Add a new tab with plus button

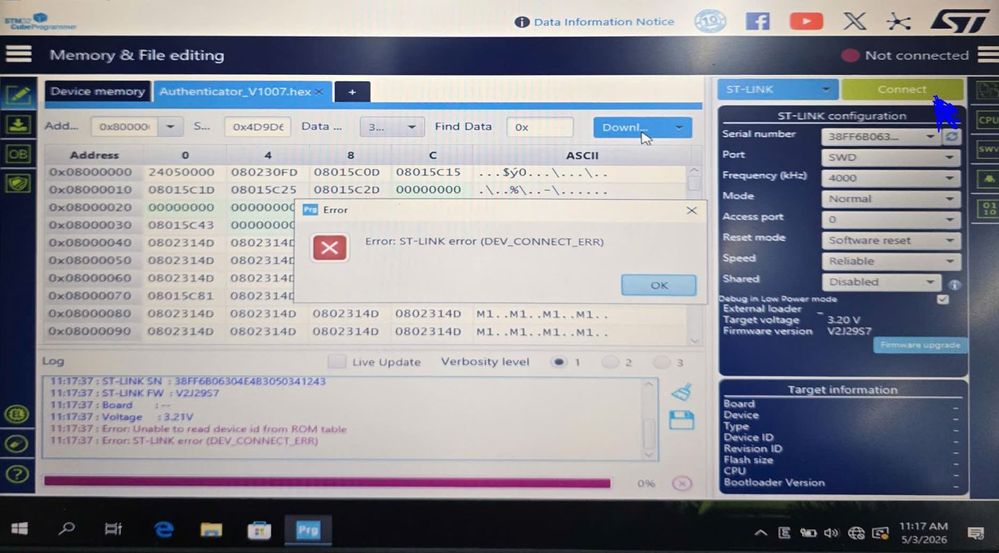[x=352, y=92]
